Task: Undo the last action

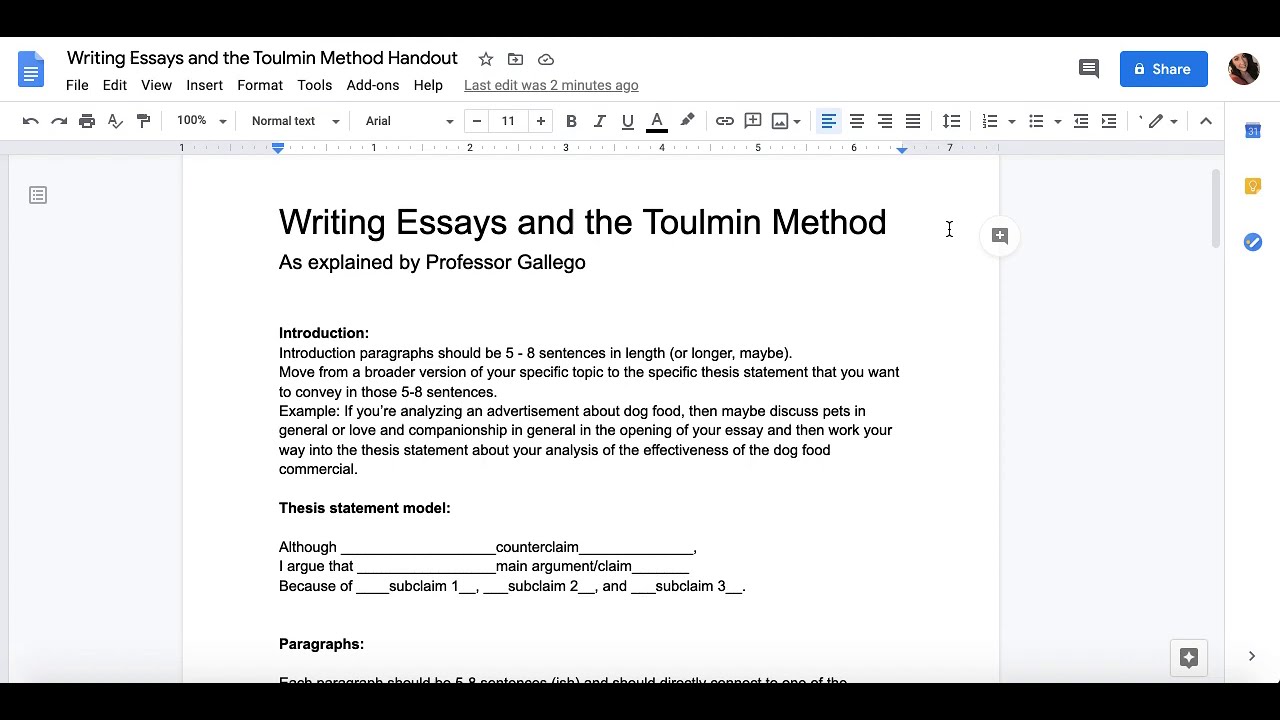Action: coord(31,121)
